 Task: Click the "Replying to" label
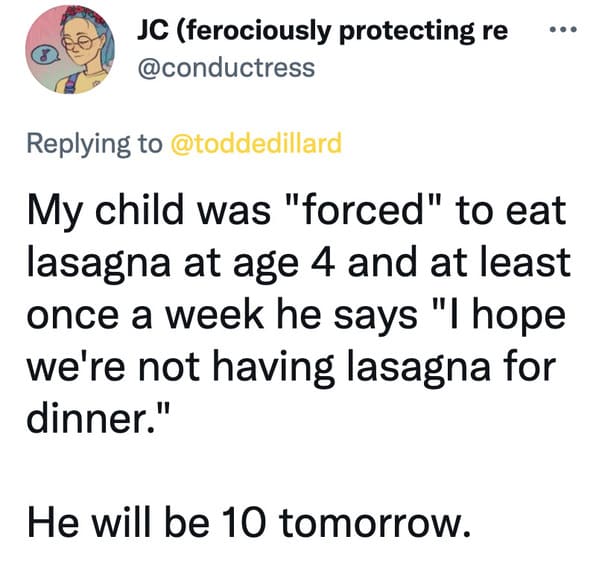pos(94,144)
